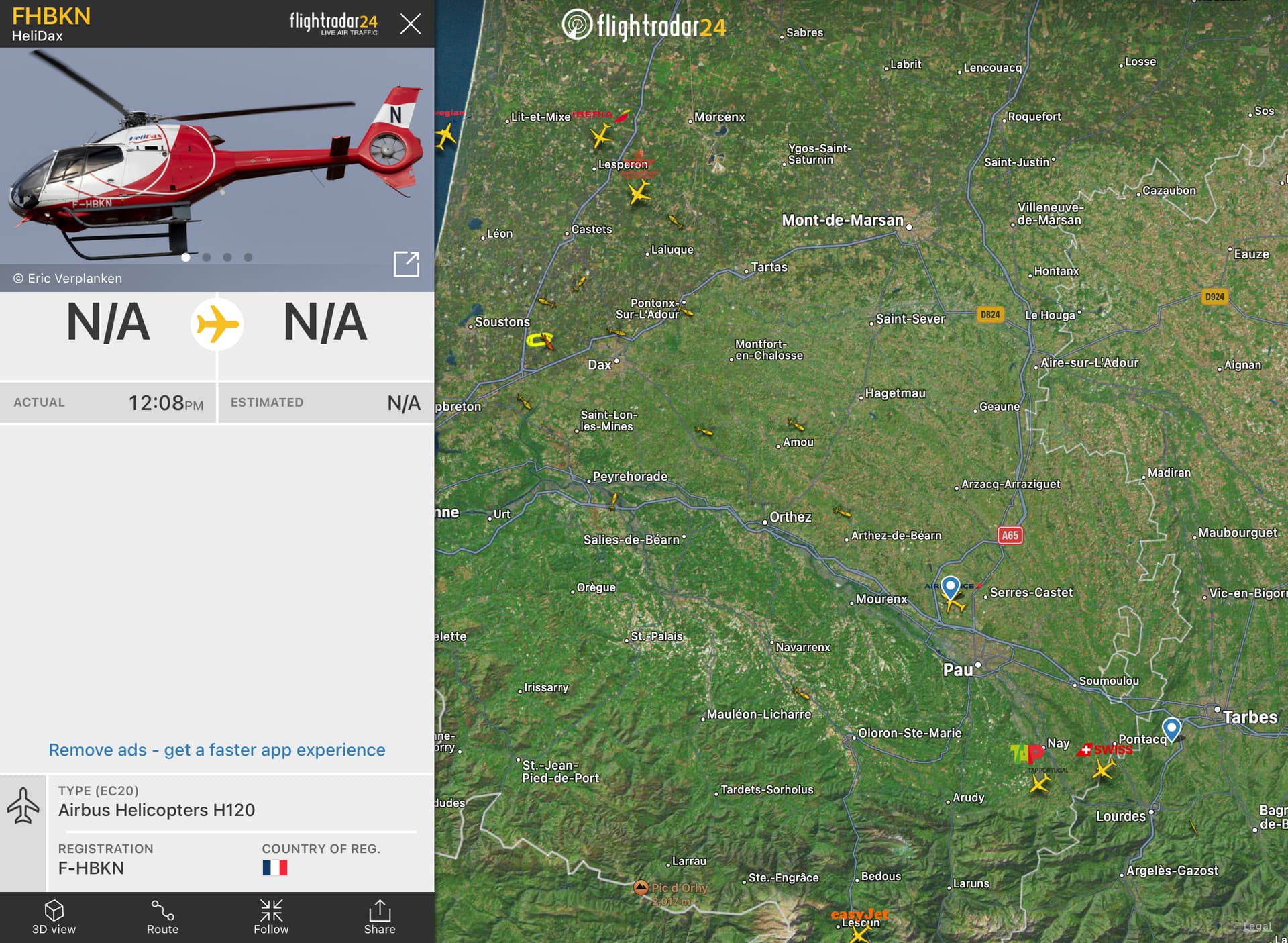Click the highlighted helicopter near Soustons

541,341
